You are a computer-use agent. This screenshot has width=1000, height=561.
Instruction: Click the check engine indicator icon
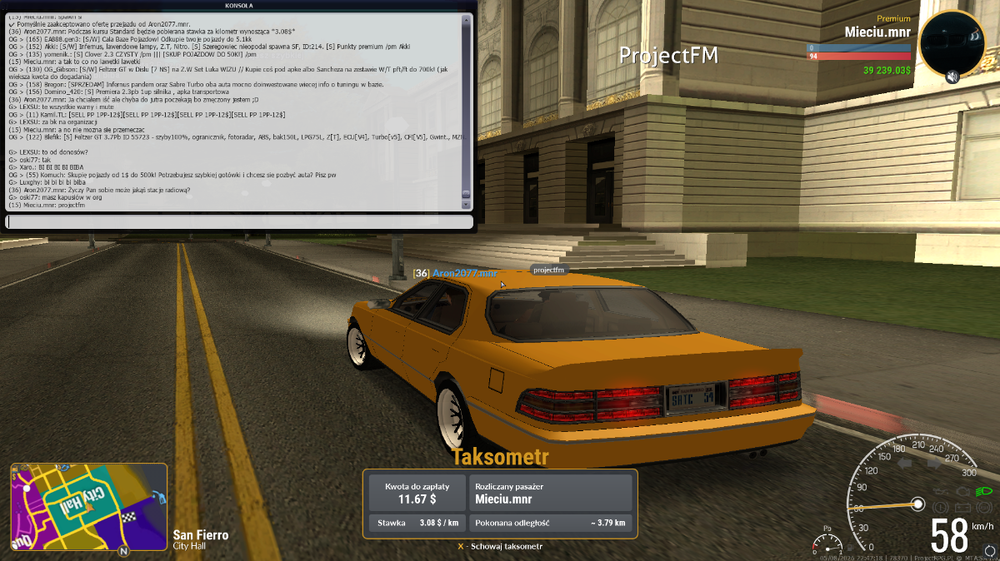pos(963,492)
